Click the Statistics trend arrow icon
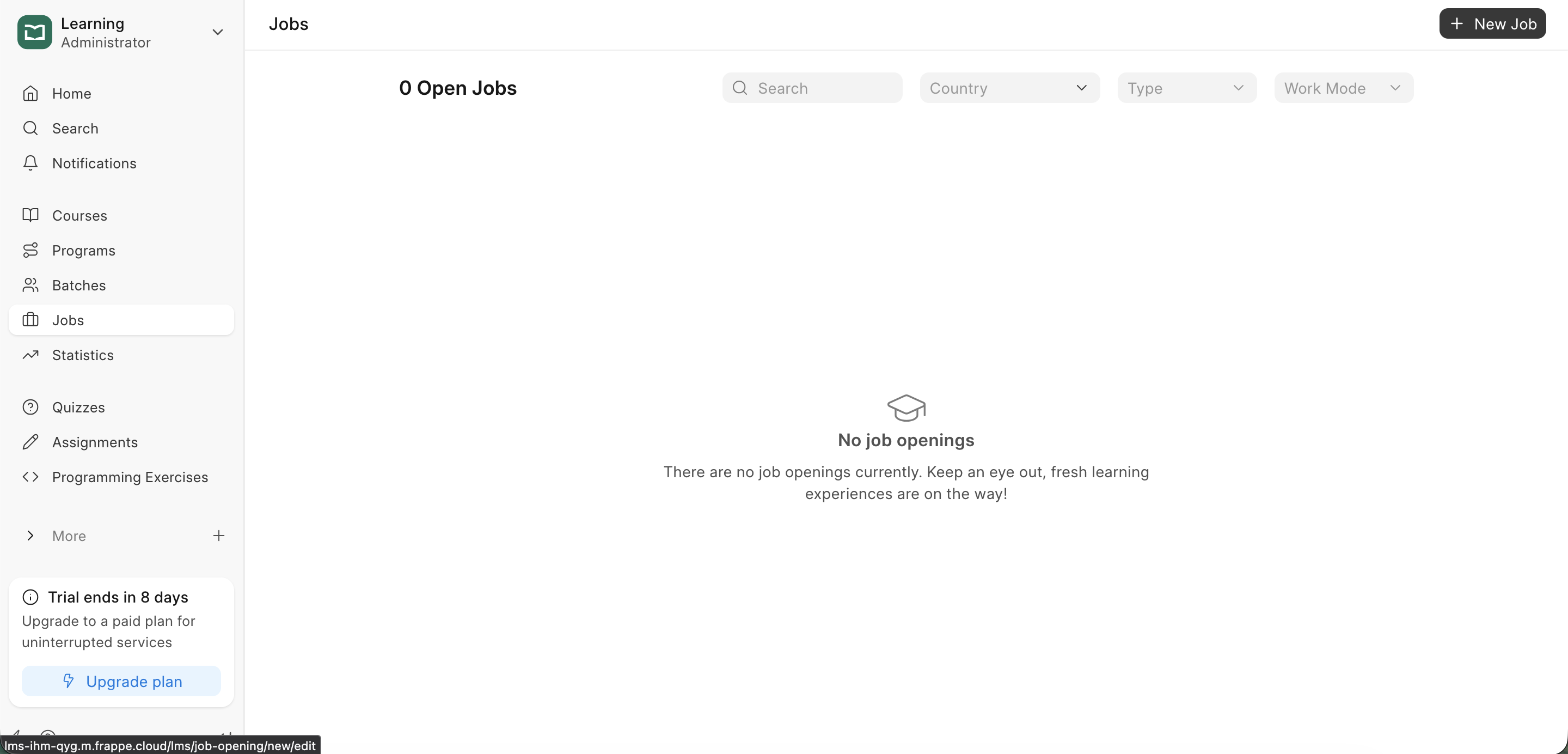This screenshot has width=1568, height=754. [30, 355]
